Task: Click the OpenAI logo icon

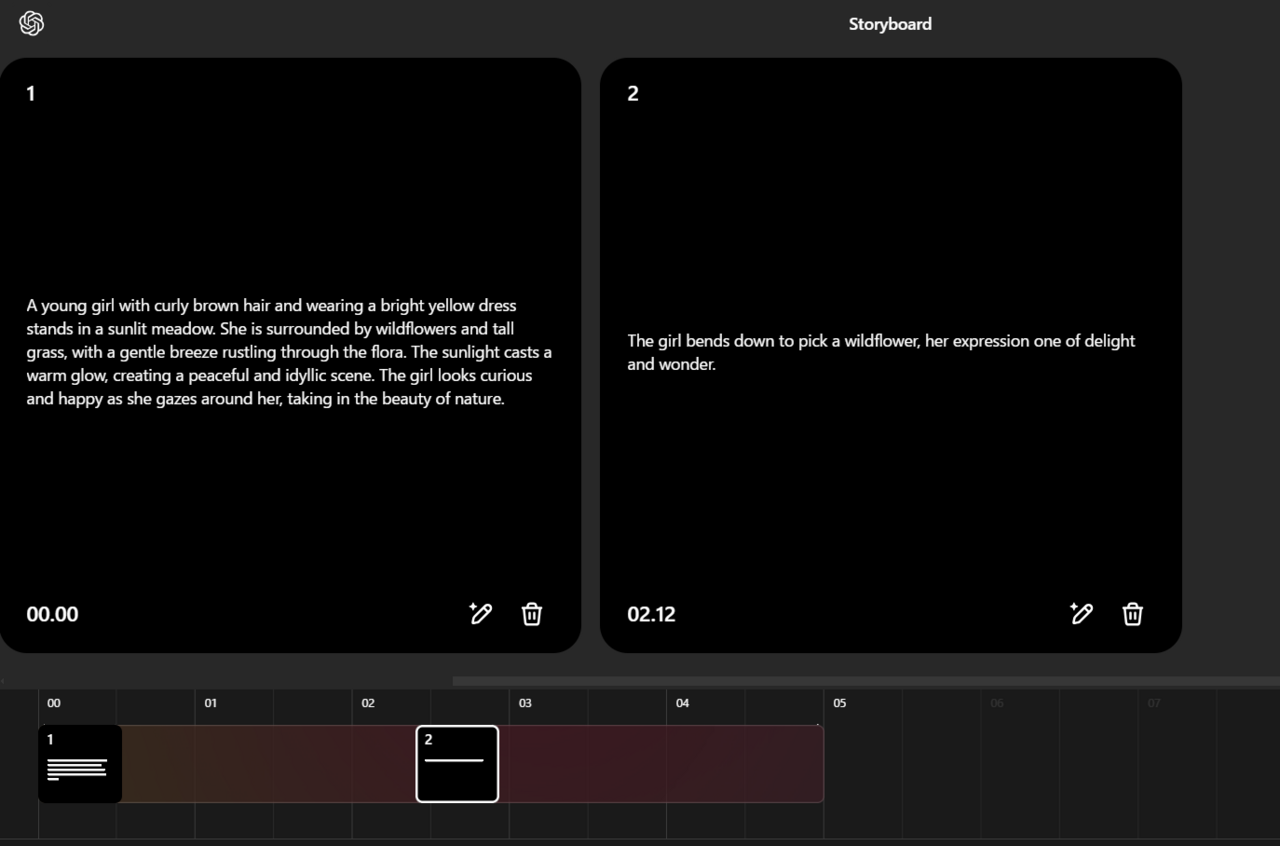Action: [32, 23]
